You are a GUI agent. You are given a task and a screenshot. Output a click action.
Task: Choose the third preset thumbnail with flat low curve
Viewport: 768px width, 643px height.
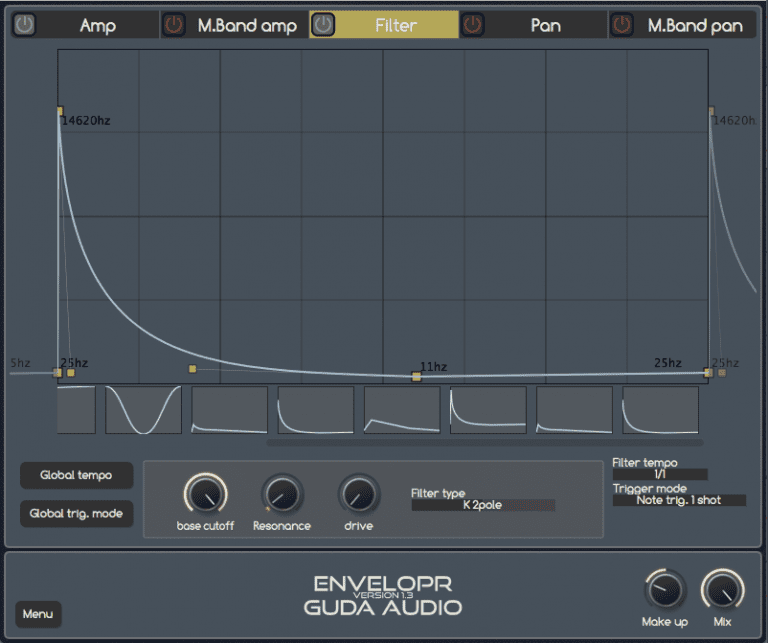pos(230,410)
